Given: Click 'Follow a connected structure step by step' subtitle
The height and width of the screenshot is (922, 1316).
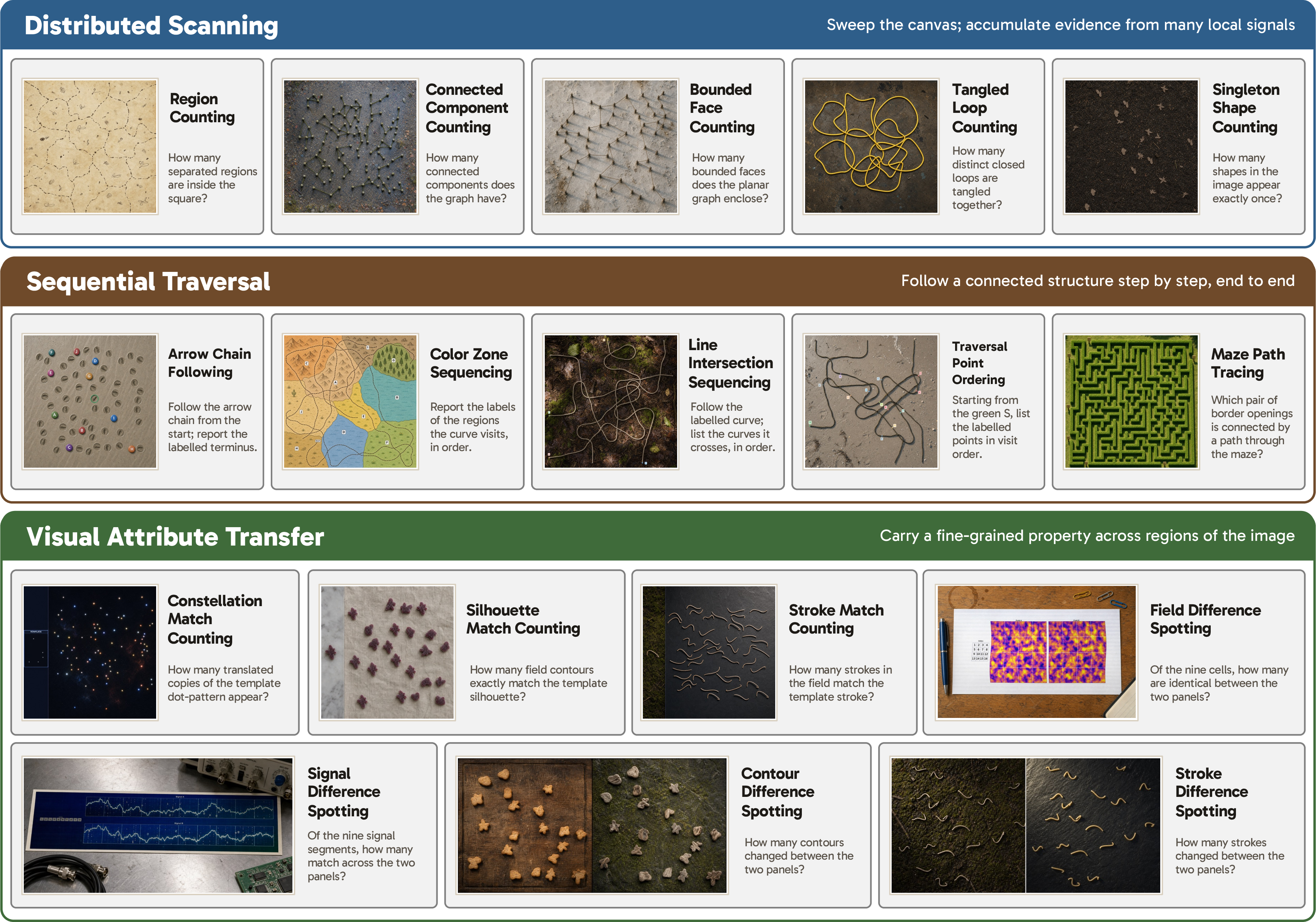Looking at the screenshot, I should 1098,281.
